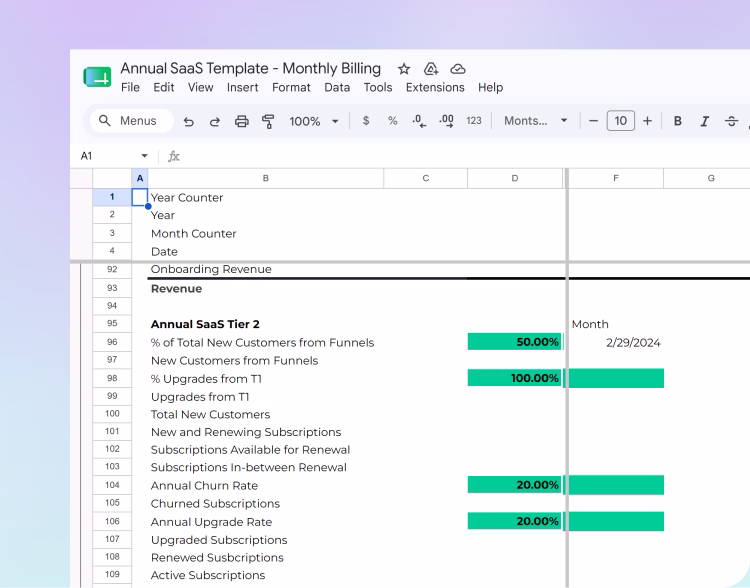Click the 'Renewed Susbcriptions' cell
750x588 pixels.
click(265, 557)
